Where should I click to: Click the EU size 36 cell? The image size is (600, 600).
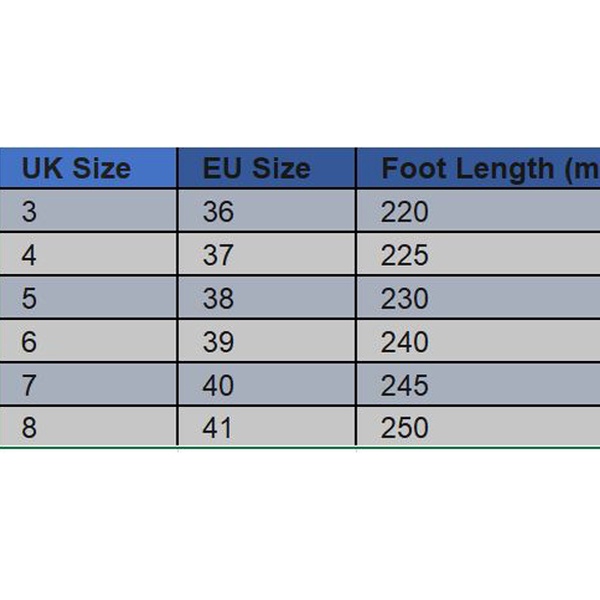click(x=266, y=212)
